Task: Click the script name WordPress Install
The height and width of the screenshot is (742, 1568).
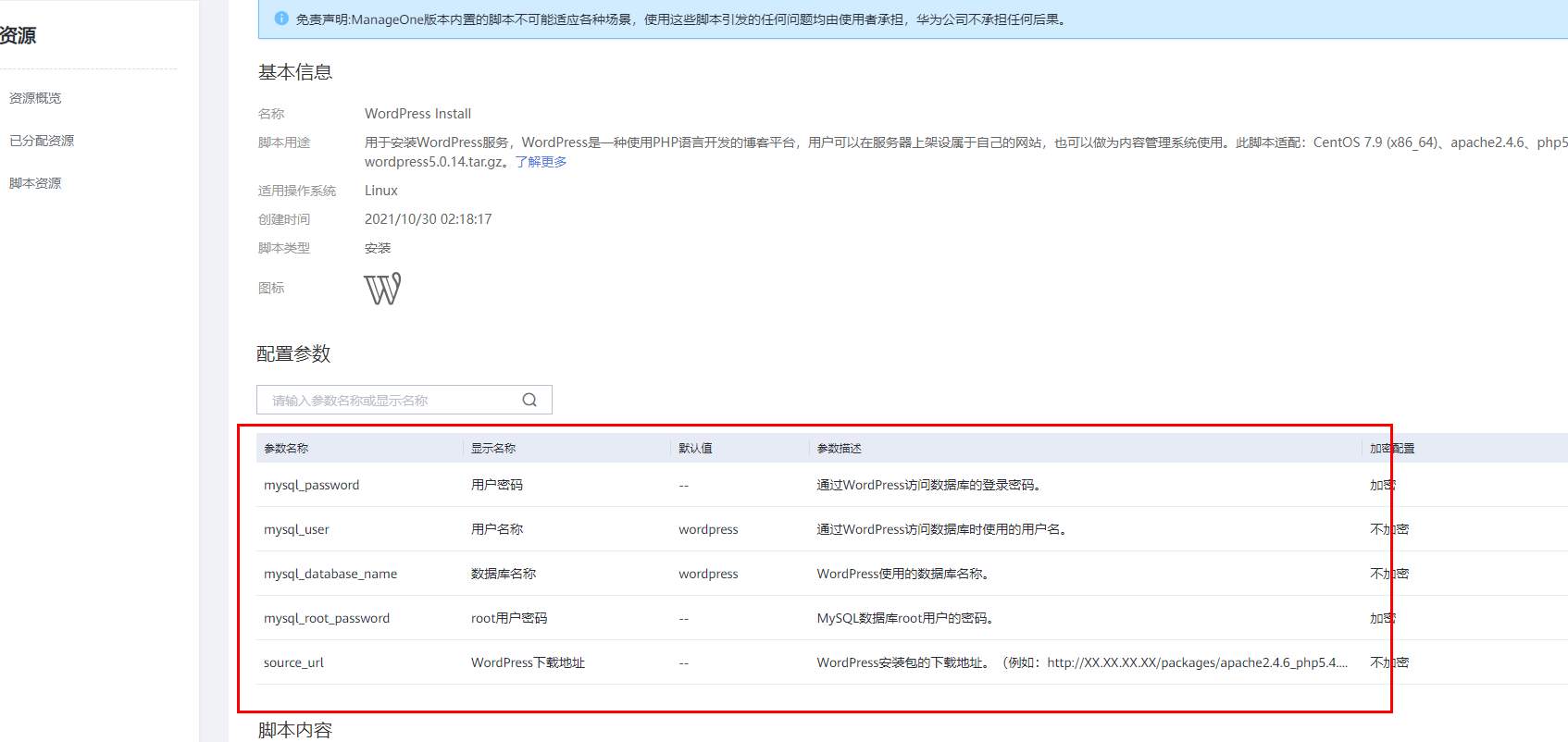Action: [417, 114]
